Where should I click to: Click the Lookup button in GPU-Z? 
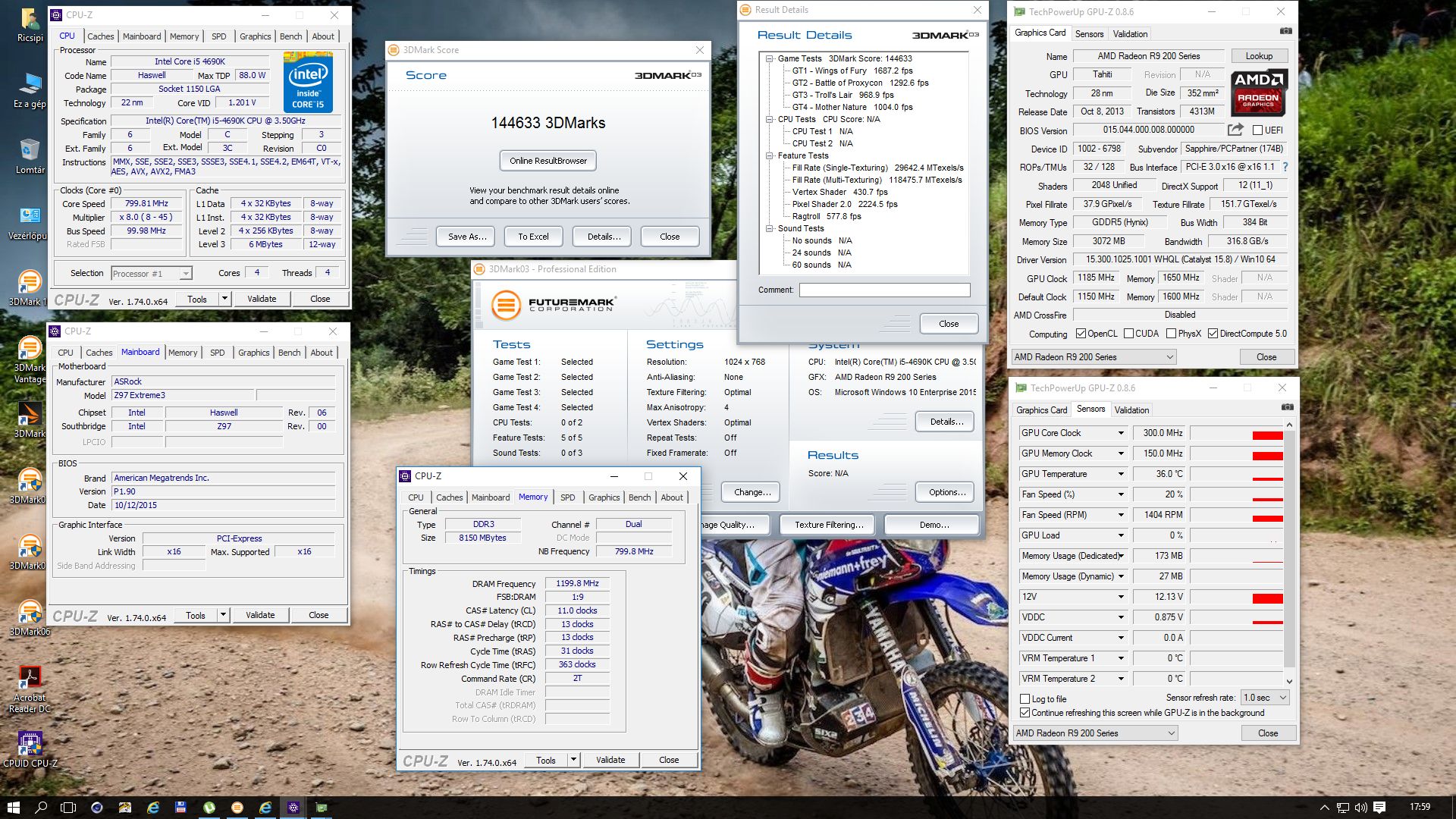pyautogui.click(x=1258, y=56)
